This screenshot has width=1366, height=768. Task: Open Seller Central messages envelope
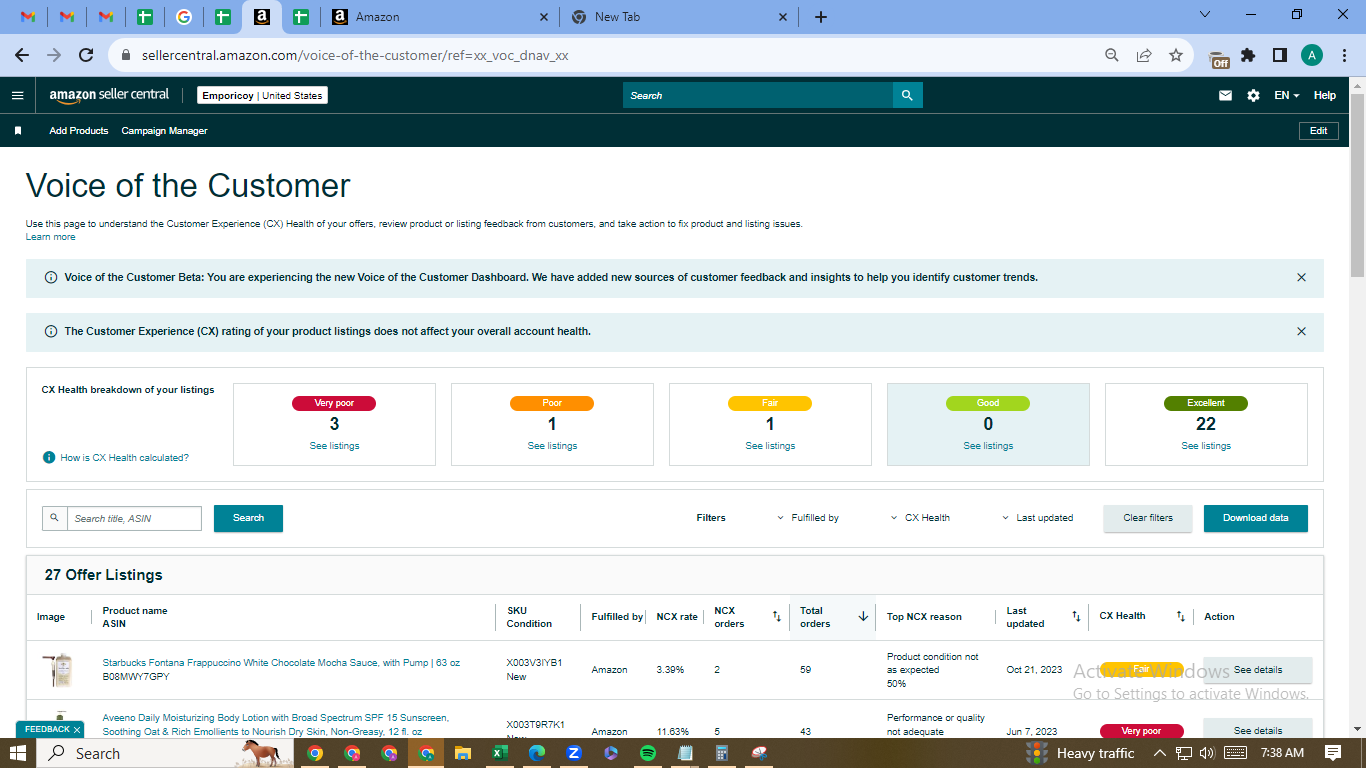tap(1225, 96)
